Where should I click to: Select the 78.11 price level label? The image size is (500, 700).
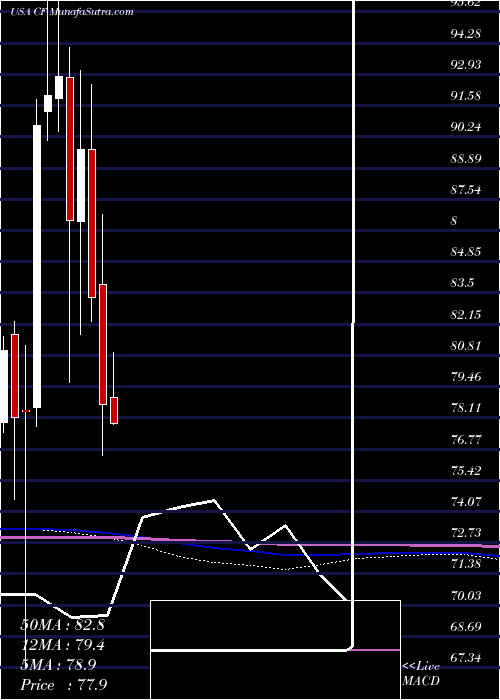pos(465,408)
